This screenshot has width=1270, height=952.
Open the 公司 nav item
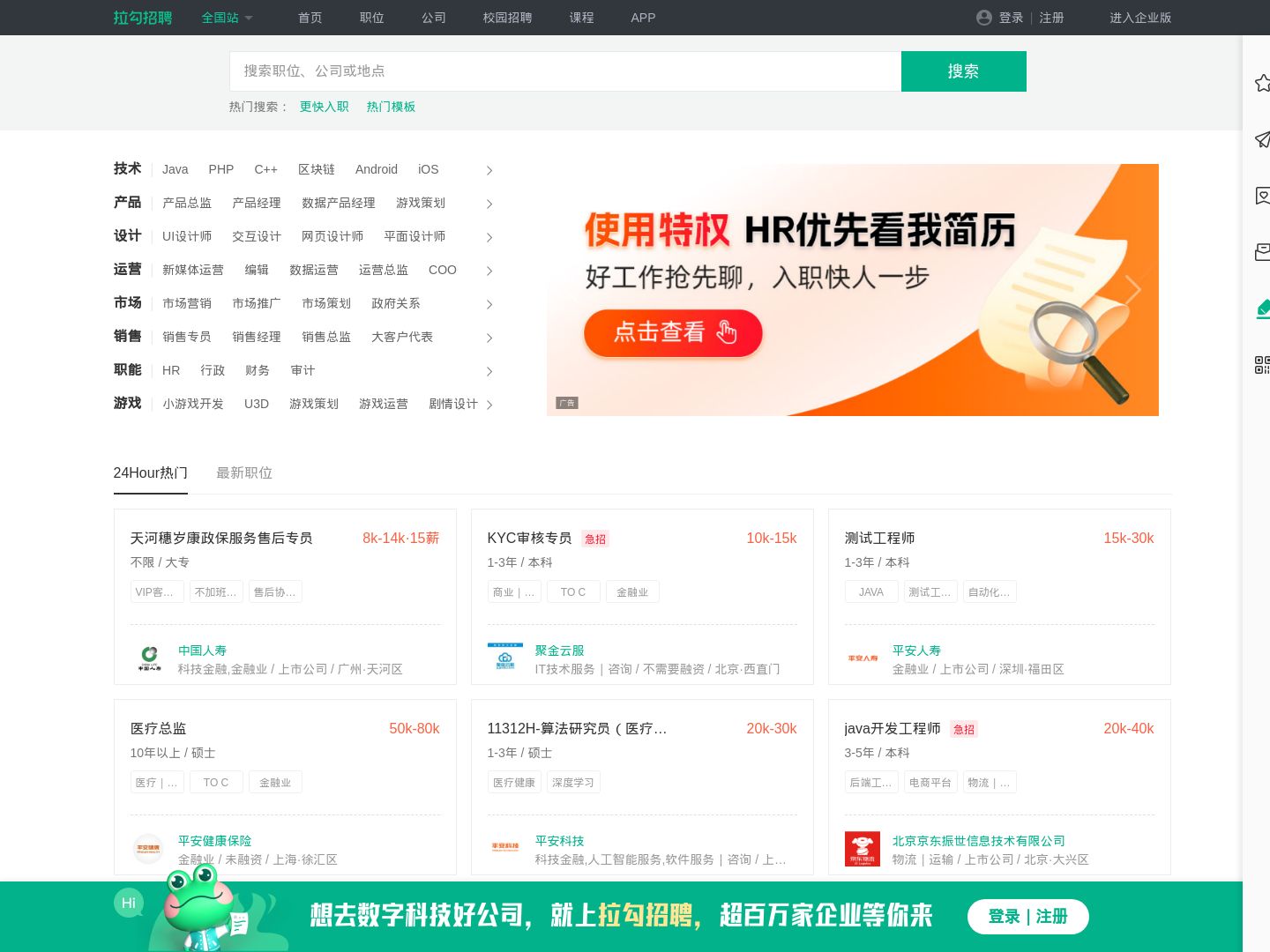(x=434, y=18)
